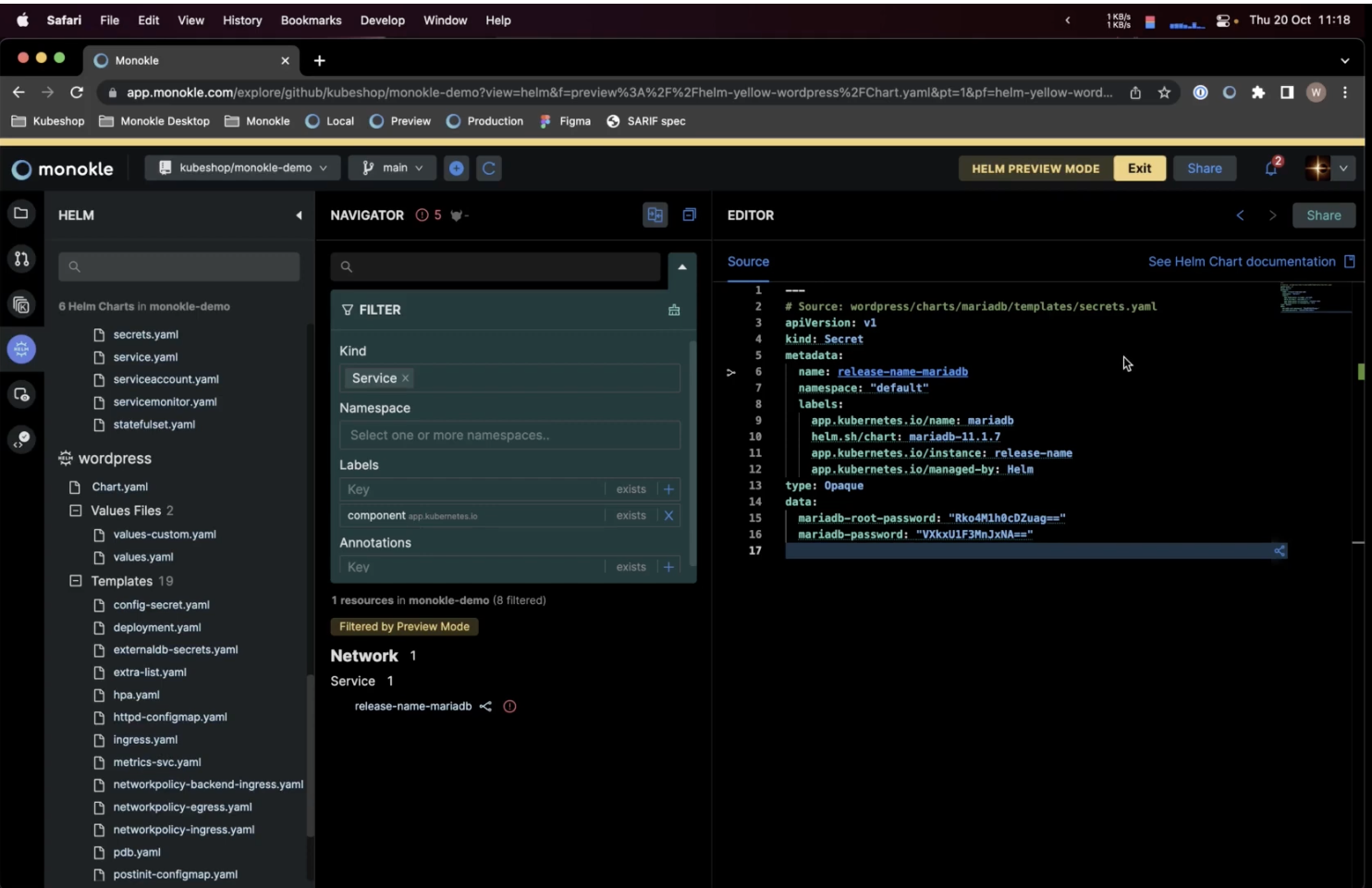Click the collapse all resources icon
The width and height of the screenshot is (1372, 888).
[x=689, y=216]
